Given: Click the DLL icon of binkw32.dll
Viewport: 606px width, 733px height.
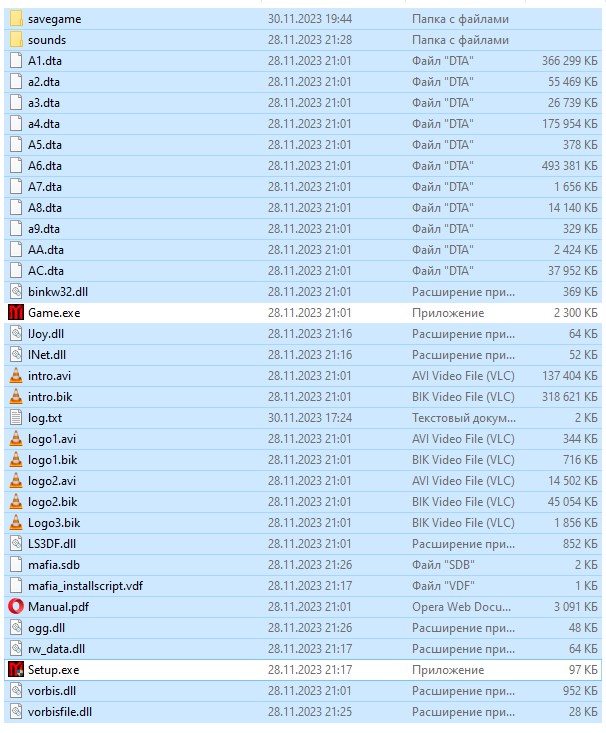Looking at the screenshot, I should point(16,292).
